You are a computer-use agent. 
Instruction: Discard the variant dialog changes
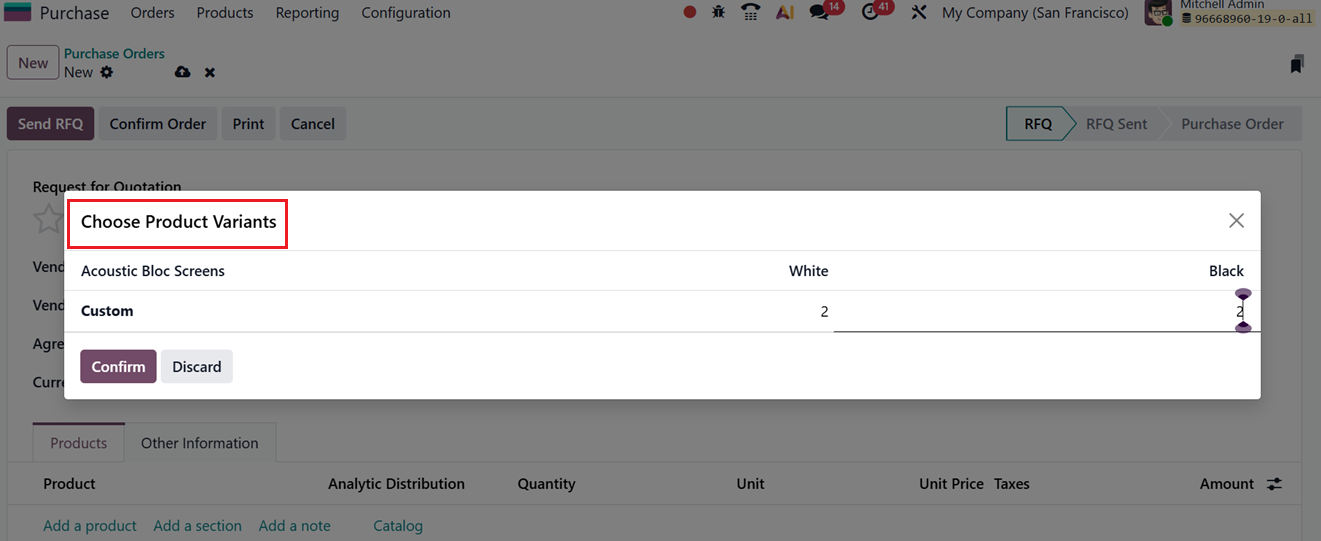(x=196, y=367)
